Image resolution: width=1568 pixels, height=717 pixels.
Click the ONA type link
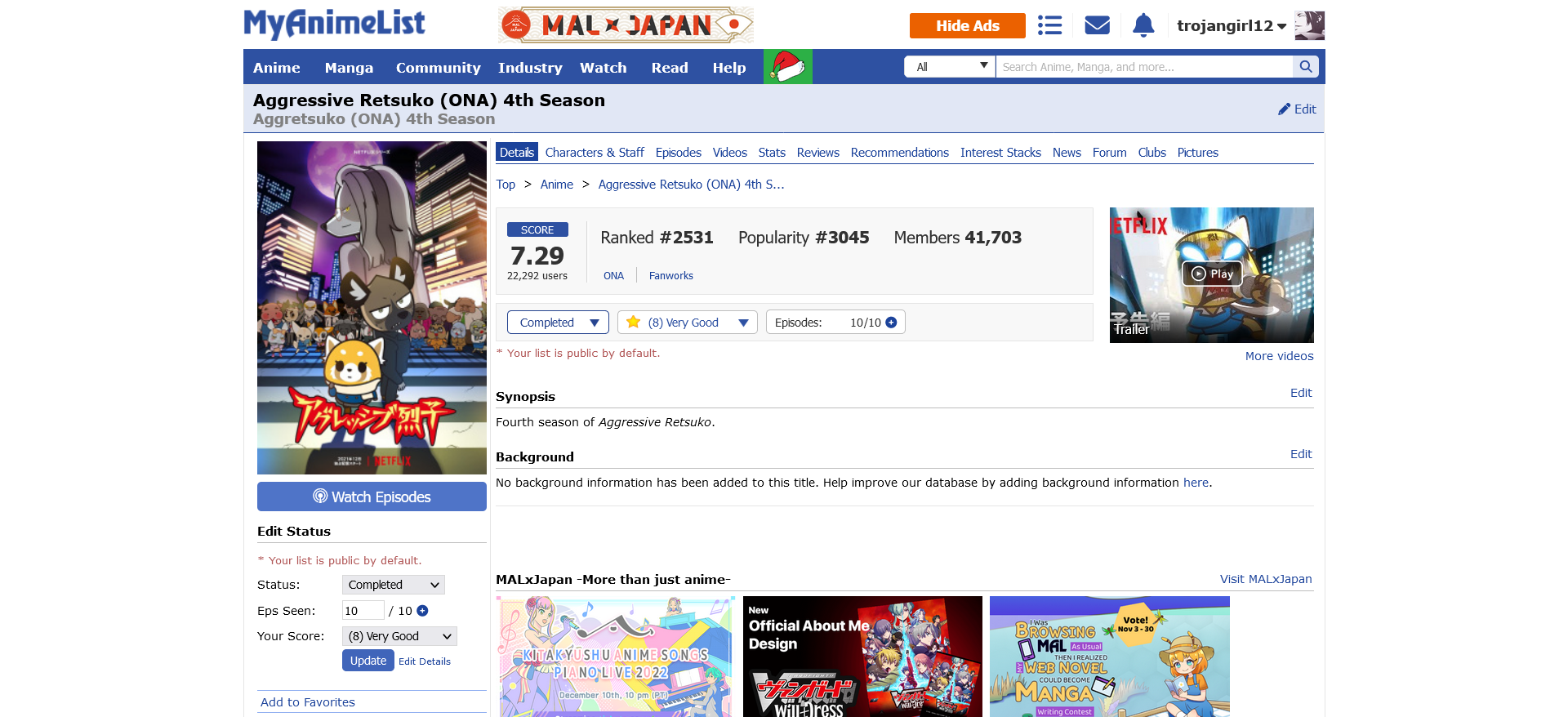point(614,276)
